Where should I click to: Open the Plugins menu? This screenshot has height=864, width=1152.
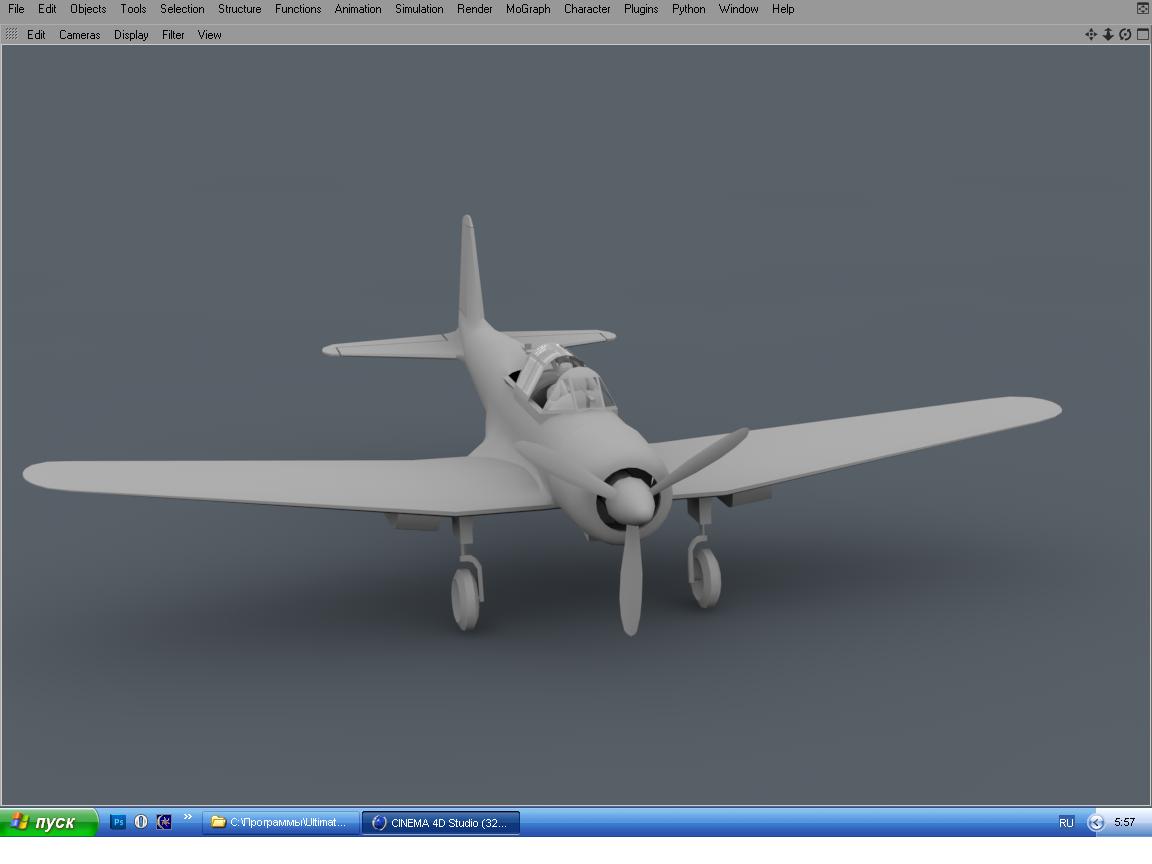(641, 9)
